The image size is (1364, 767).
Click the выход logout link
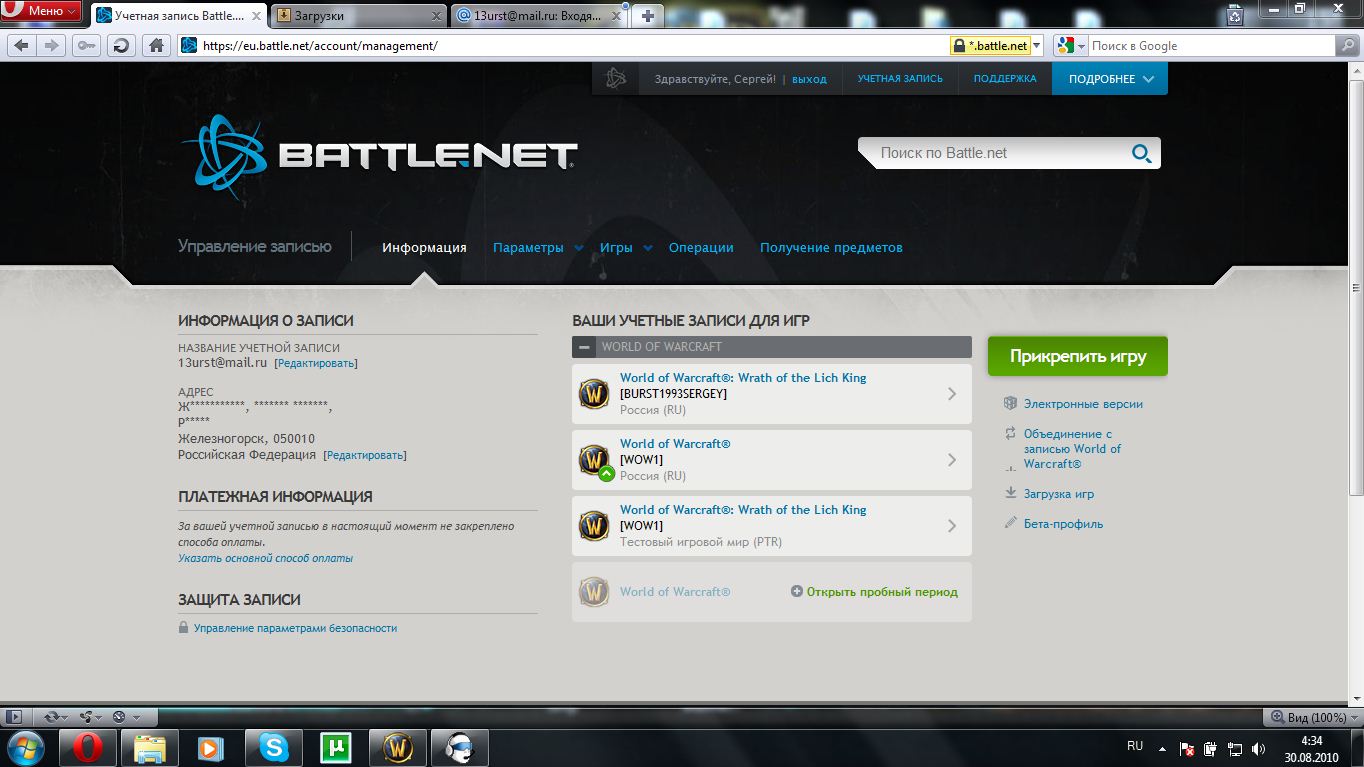pos(809,79)
